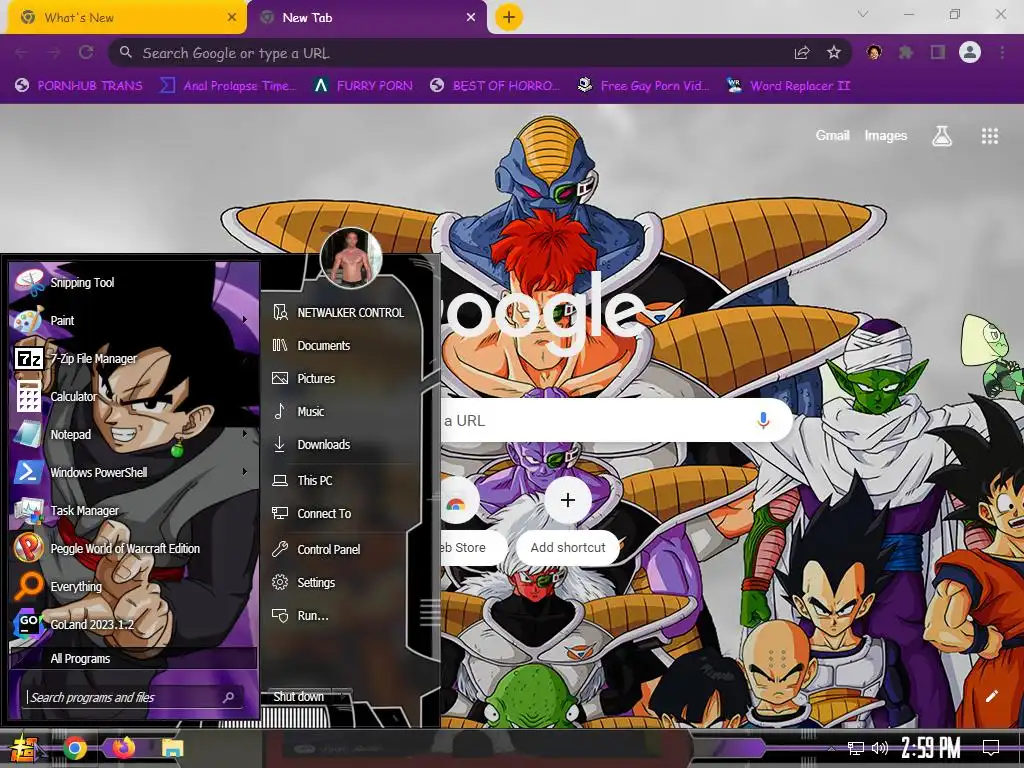Customize this page pencil icon
The width and height of the screenshot is (1024, 768).
[991, 696]
